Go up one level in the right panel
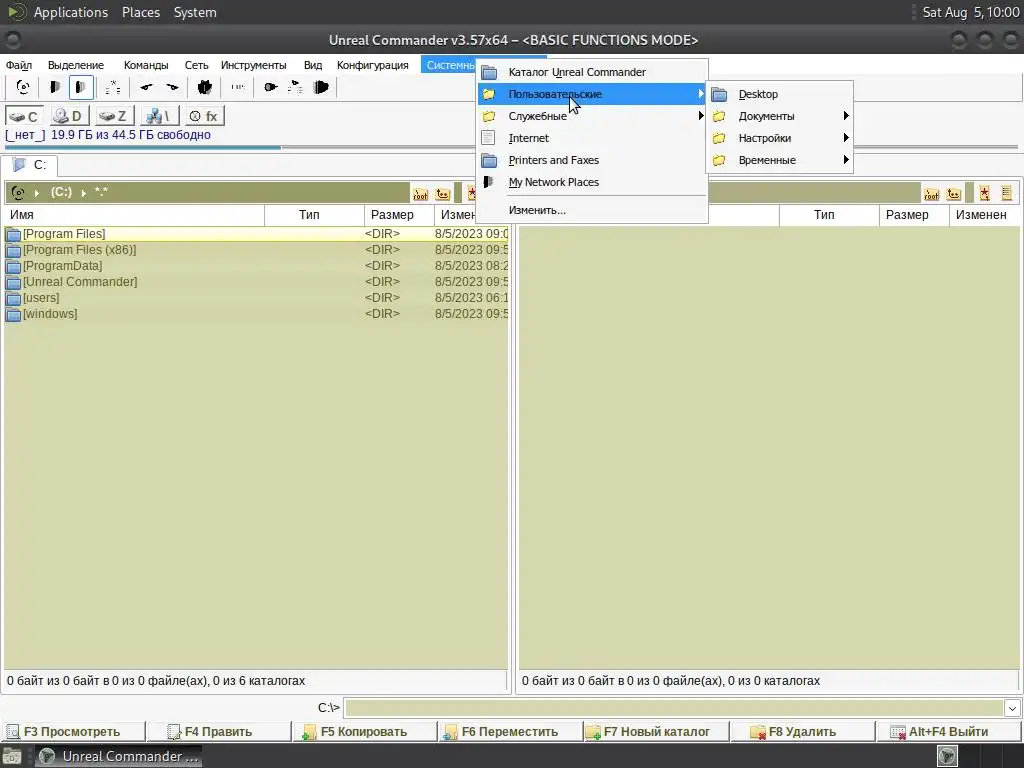Viewport: 1024px width, 768px height. pos(954,194)
